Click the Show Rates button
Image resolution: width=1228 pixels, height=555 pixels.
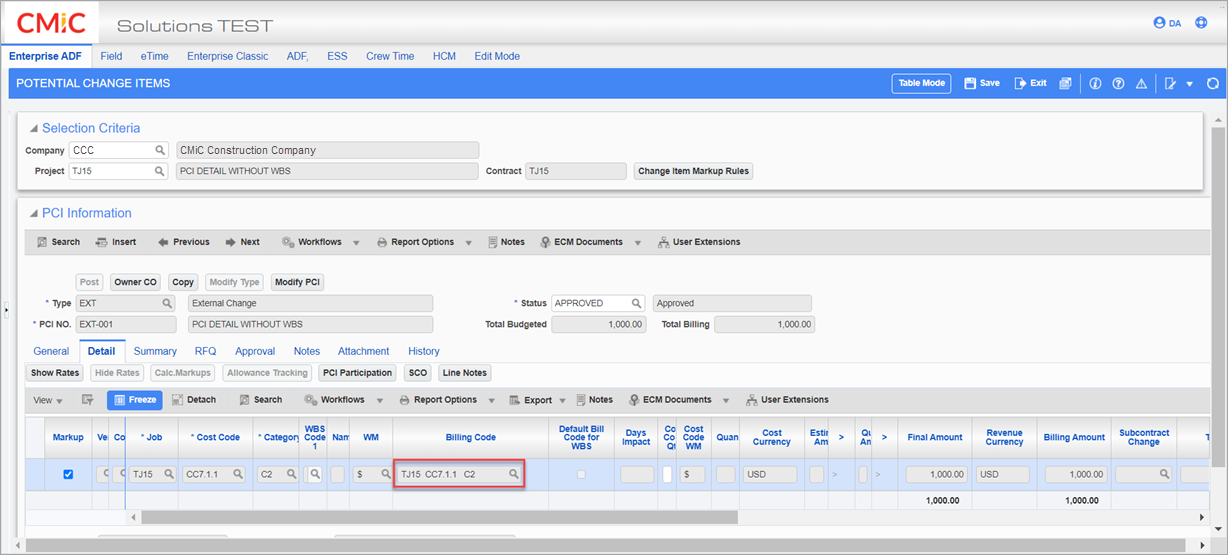point(55,373)
